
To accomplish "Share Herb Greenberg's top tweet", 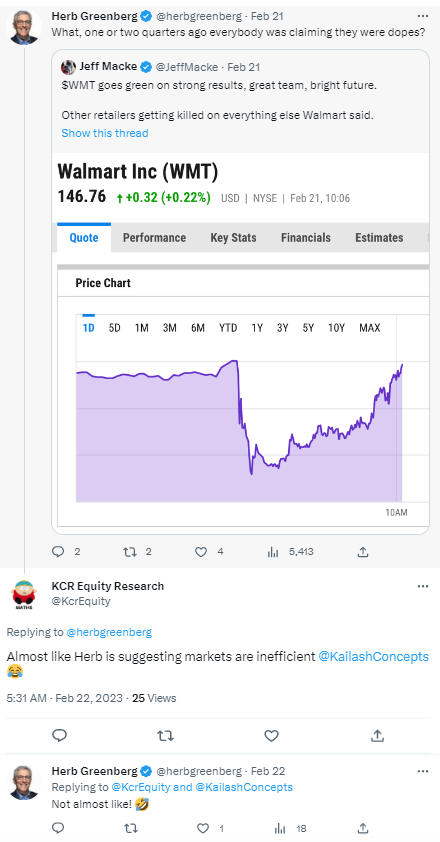I will tap(363, 551).
